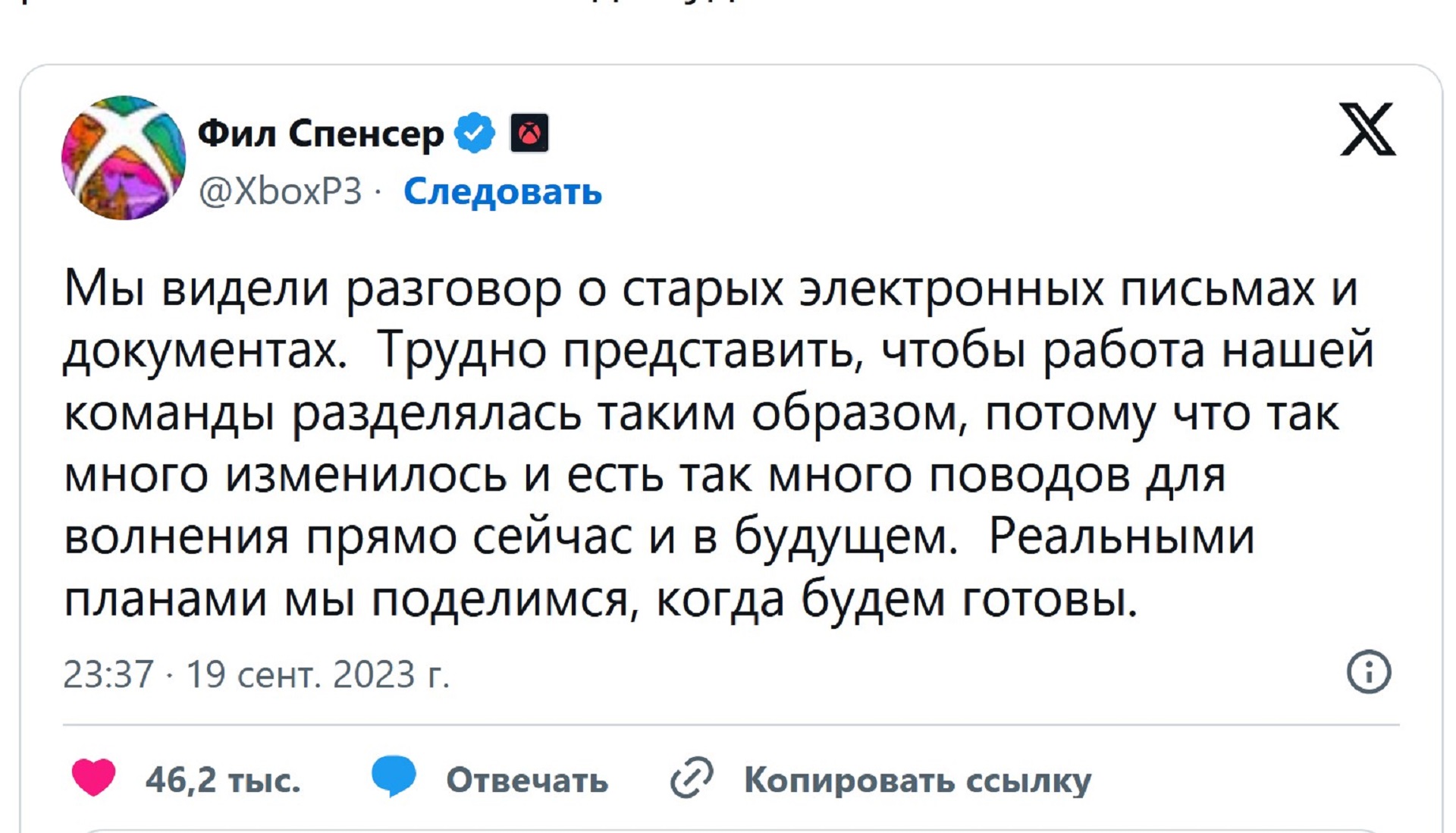This screenshot has height=833, width=1456.
Task: Click the "23:37" tweet time
Action: 108,674
